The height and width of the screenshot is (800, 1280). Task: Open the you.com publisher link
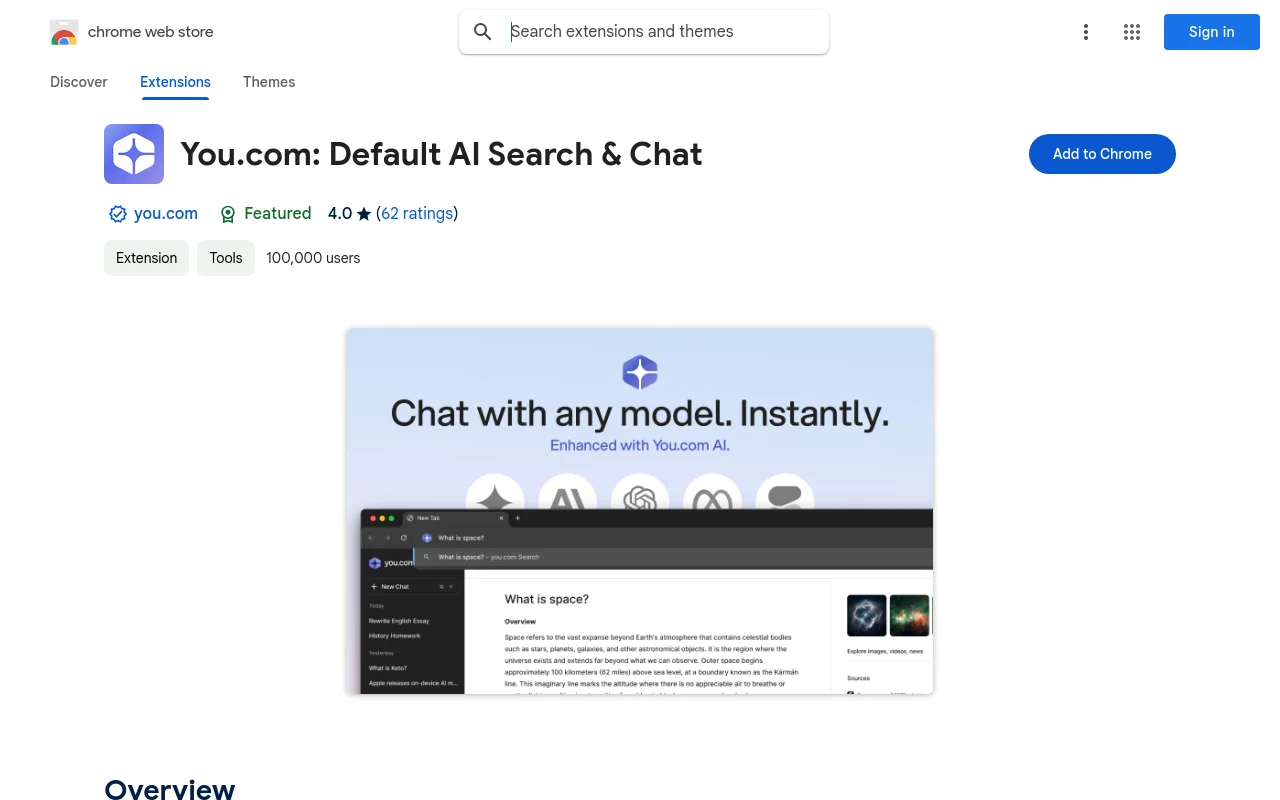click(x=166, y=214)
